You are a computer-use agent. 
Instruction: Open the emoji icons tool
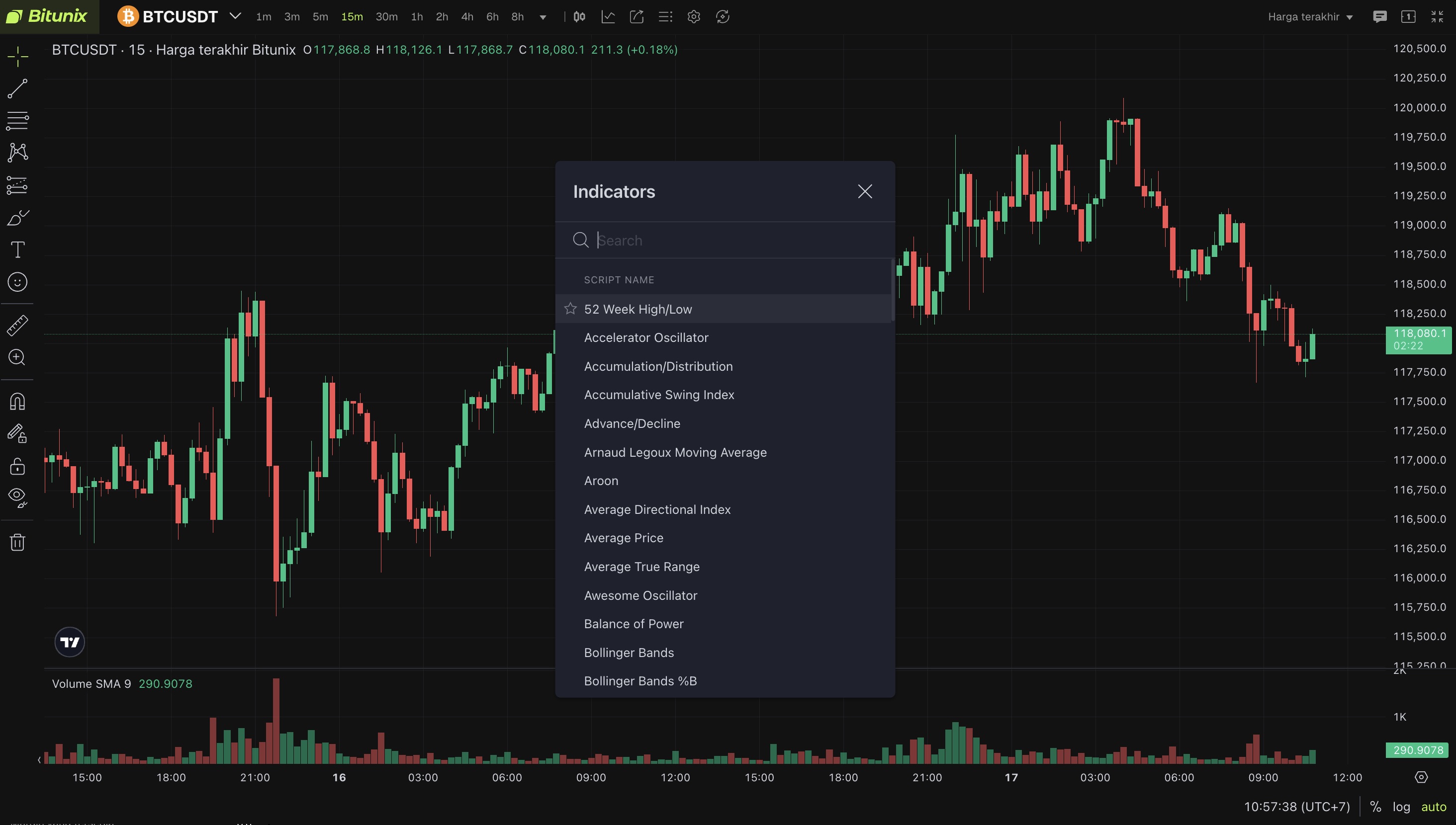(17, 282)
